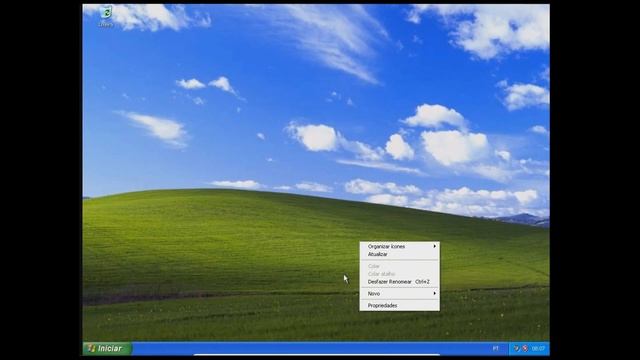Viewport: 640px width, 360px height.
Task: Click the disabled Colar menu entry
Action: point(400,266)
